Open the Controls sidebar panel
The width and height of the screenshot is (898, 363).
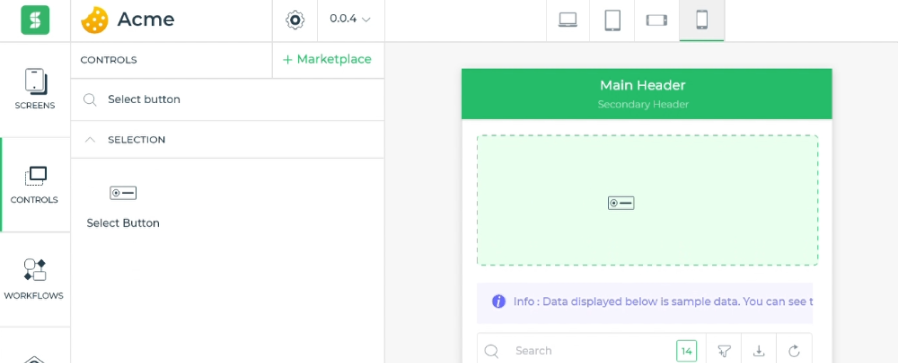(x=35, y=184)
